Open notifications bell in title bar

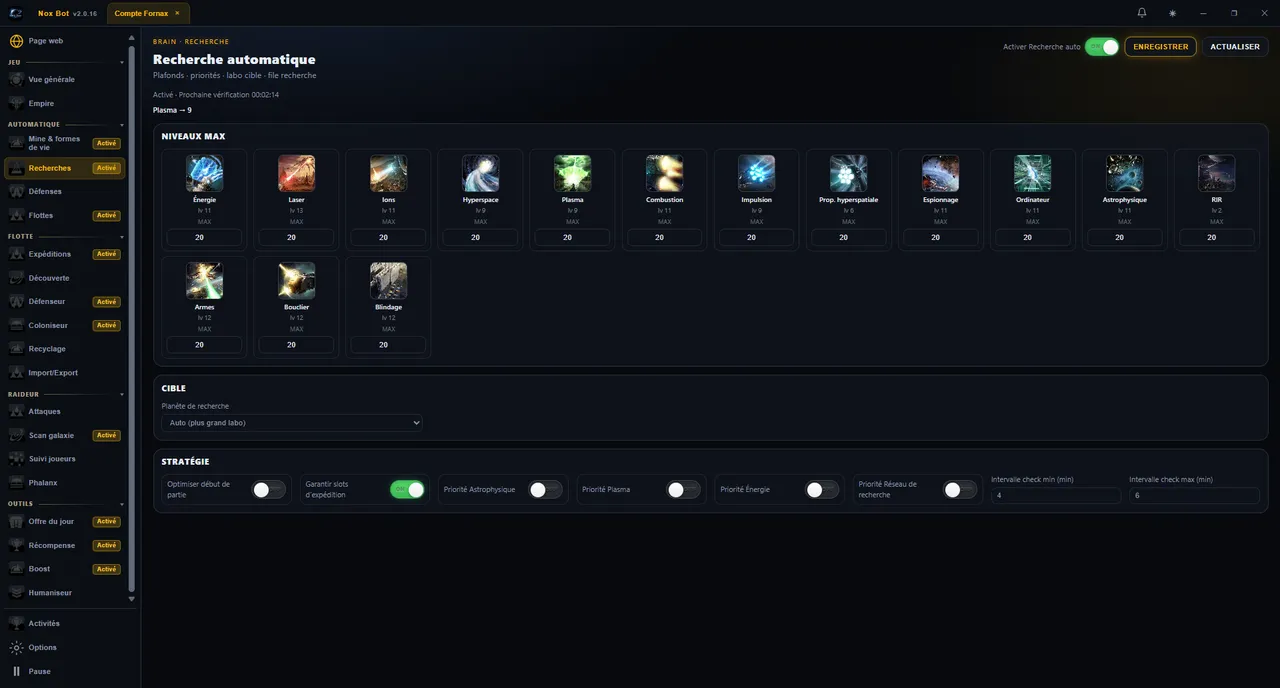point(1142,13)
